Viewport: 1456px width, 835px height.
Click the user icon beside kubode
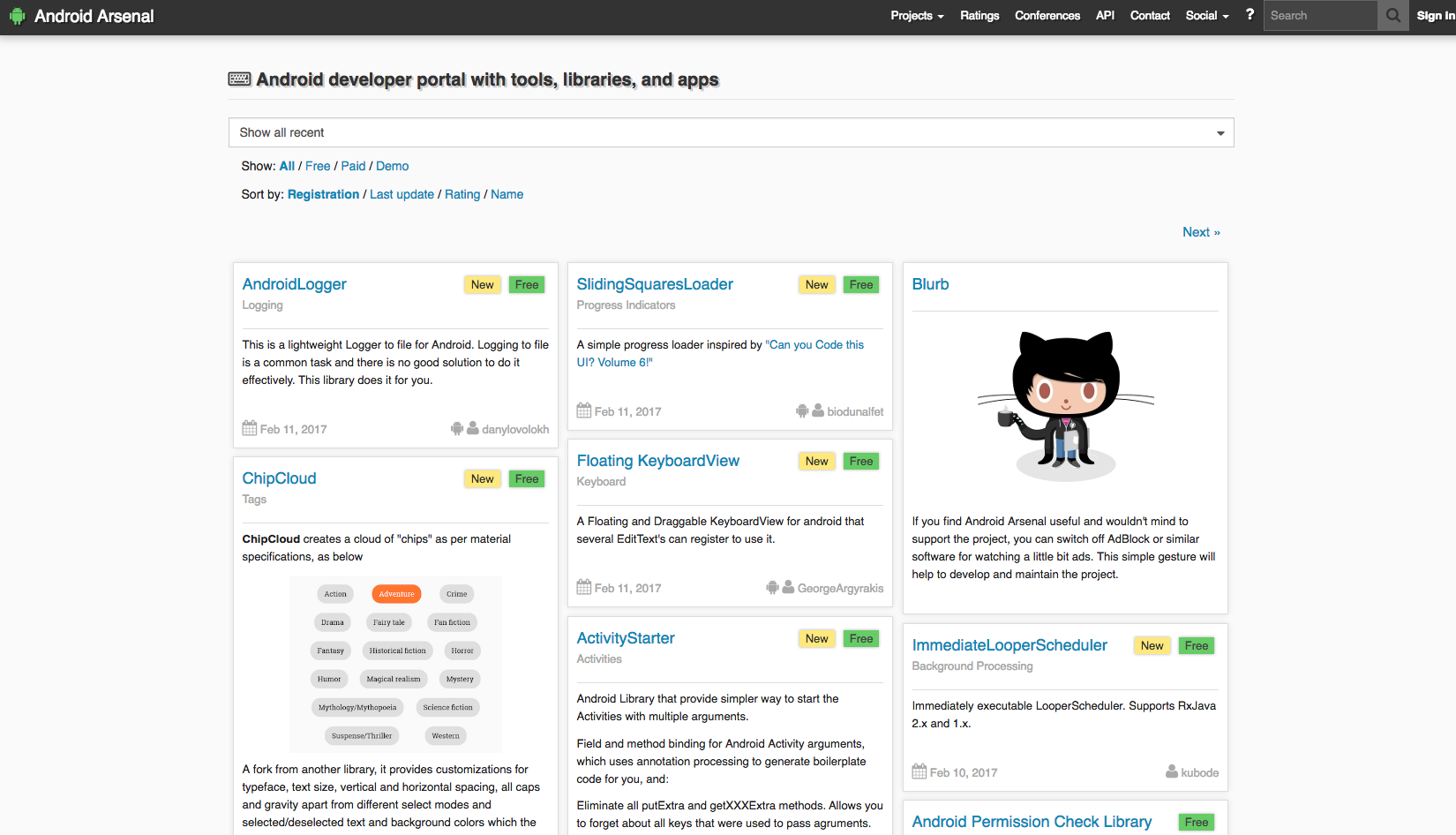point(1172,771)
